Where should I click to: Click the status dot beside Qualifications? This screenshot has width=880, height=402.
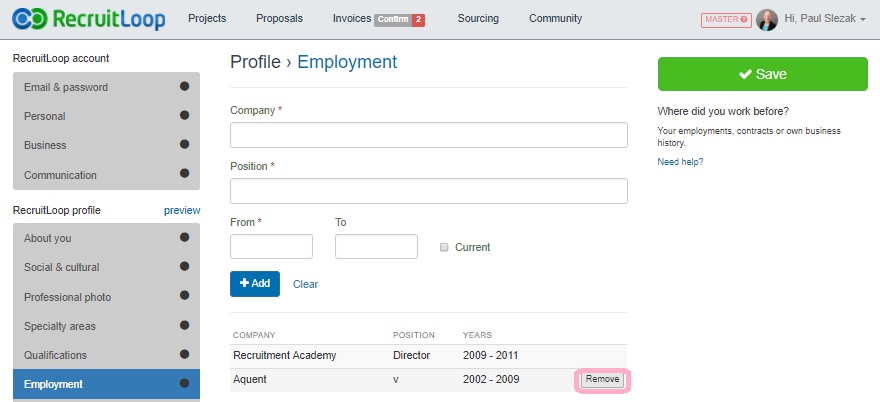click(185, 354)
